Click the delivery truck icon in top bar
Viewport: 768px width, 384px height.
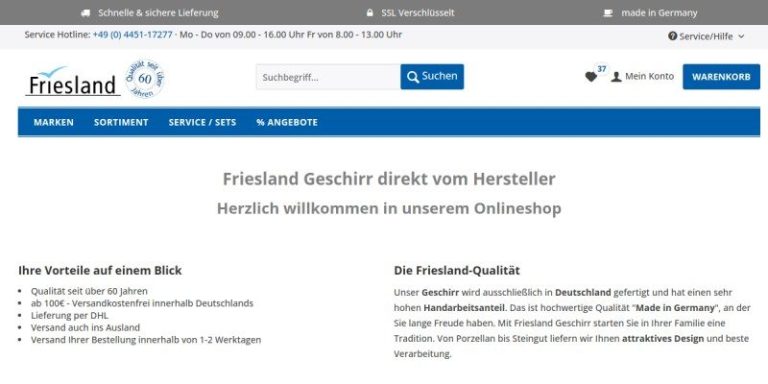(x=86, y=13)
